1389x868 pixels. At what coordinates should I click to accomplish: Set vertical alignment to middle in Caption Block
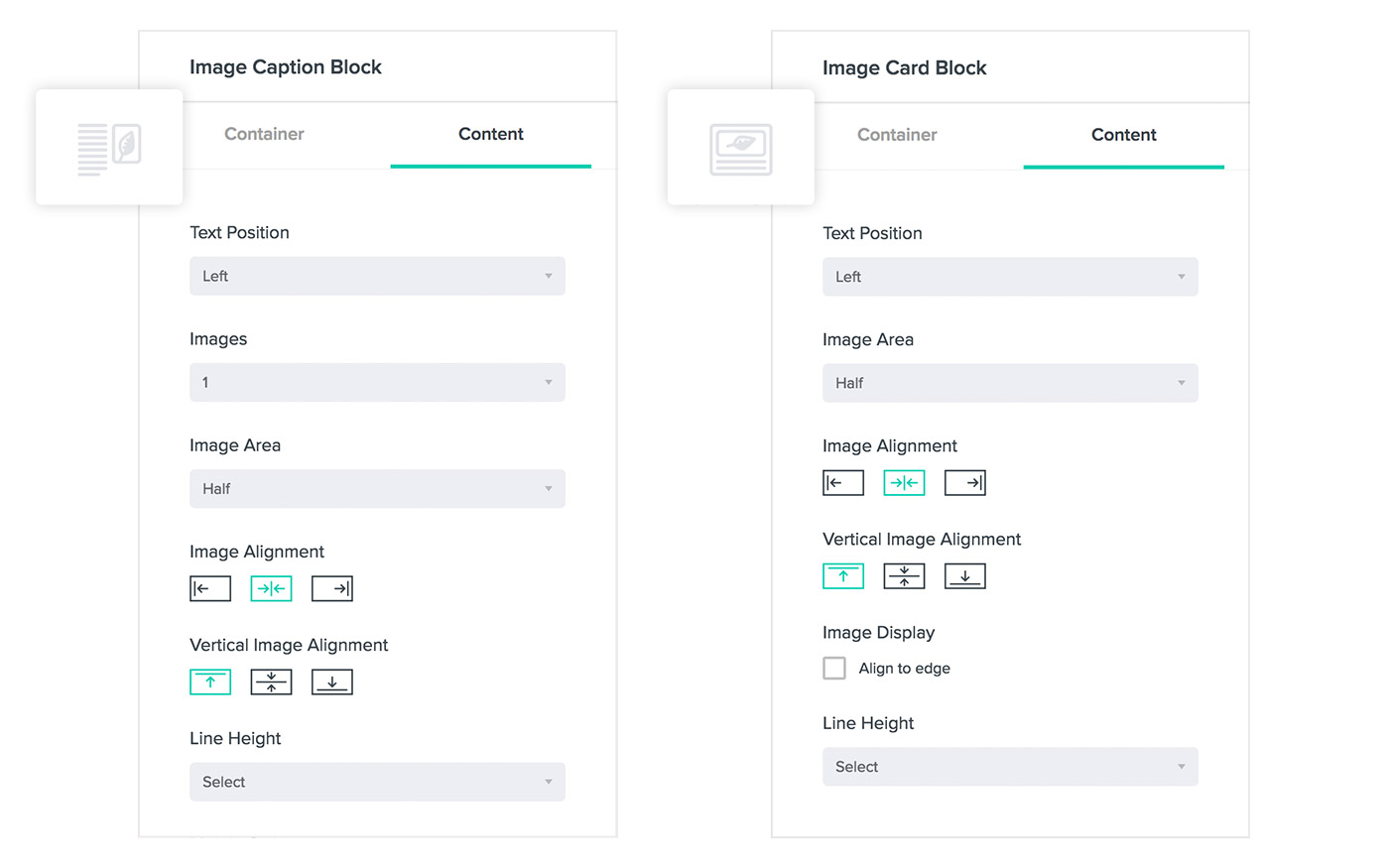click(x=271, y=682)
